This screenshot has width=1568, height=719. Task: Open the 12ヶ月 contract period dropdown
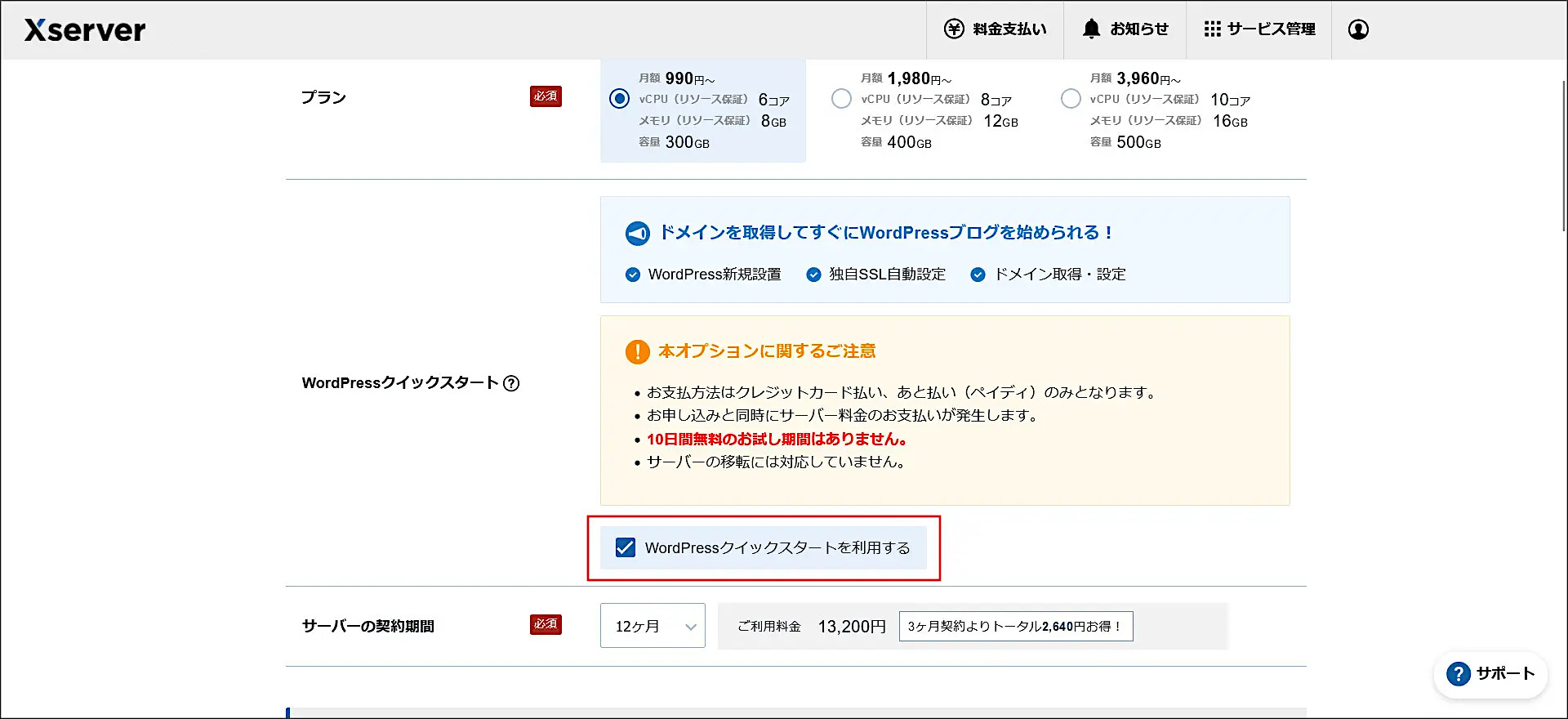pos(653,626)
